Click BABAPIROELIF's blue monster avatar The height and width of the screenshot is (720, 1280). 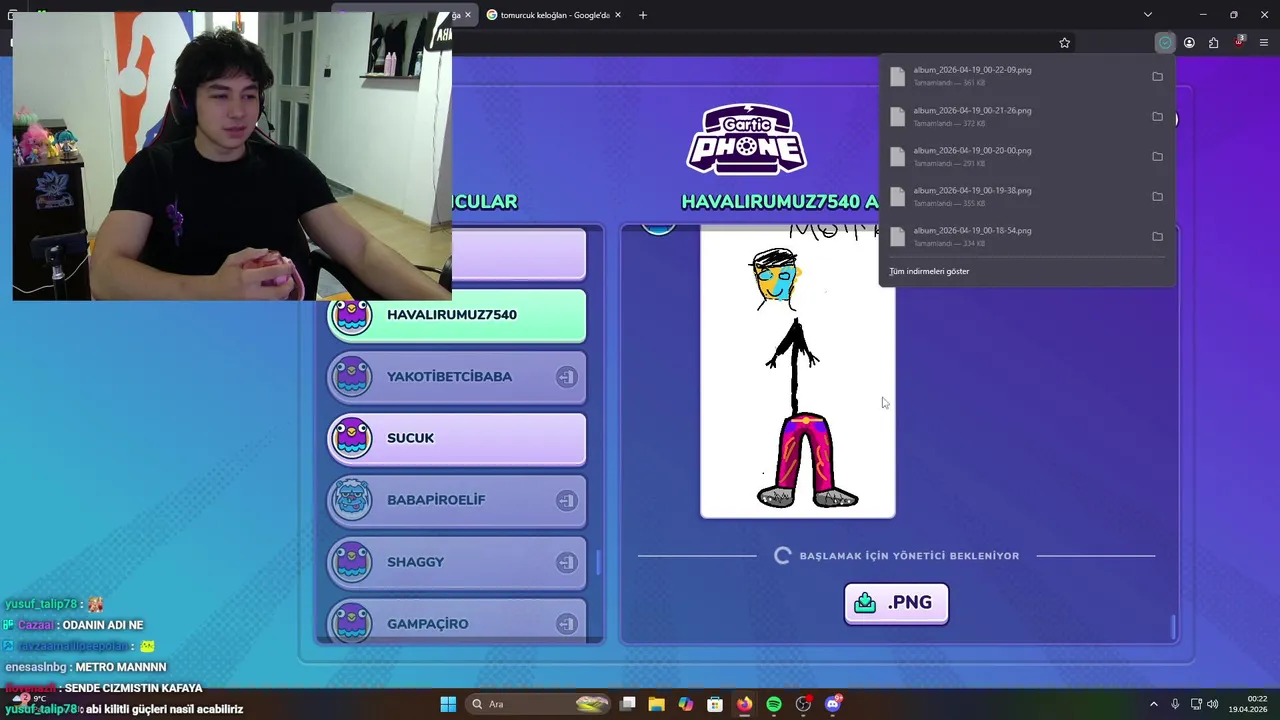(x=352, y=500)
